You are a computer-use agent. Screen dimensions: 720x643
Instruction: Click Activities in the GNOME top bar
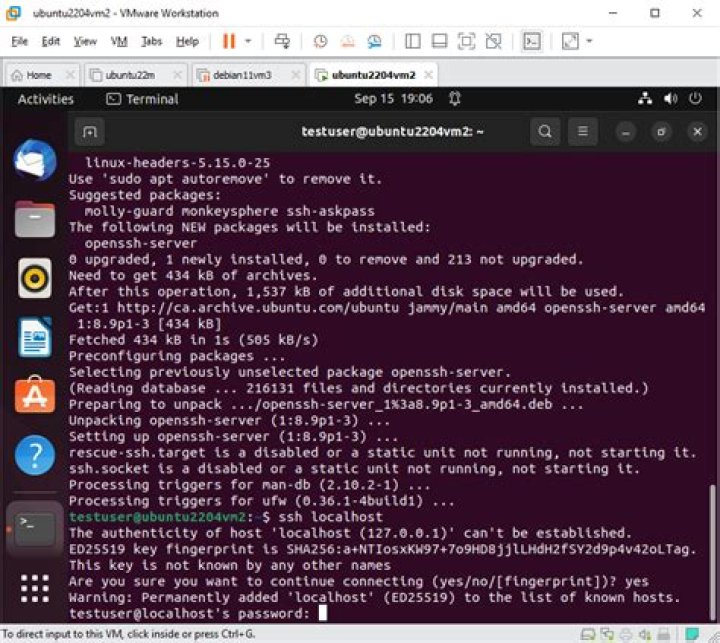click(45, 99)
